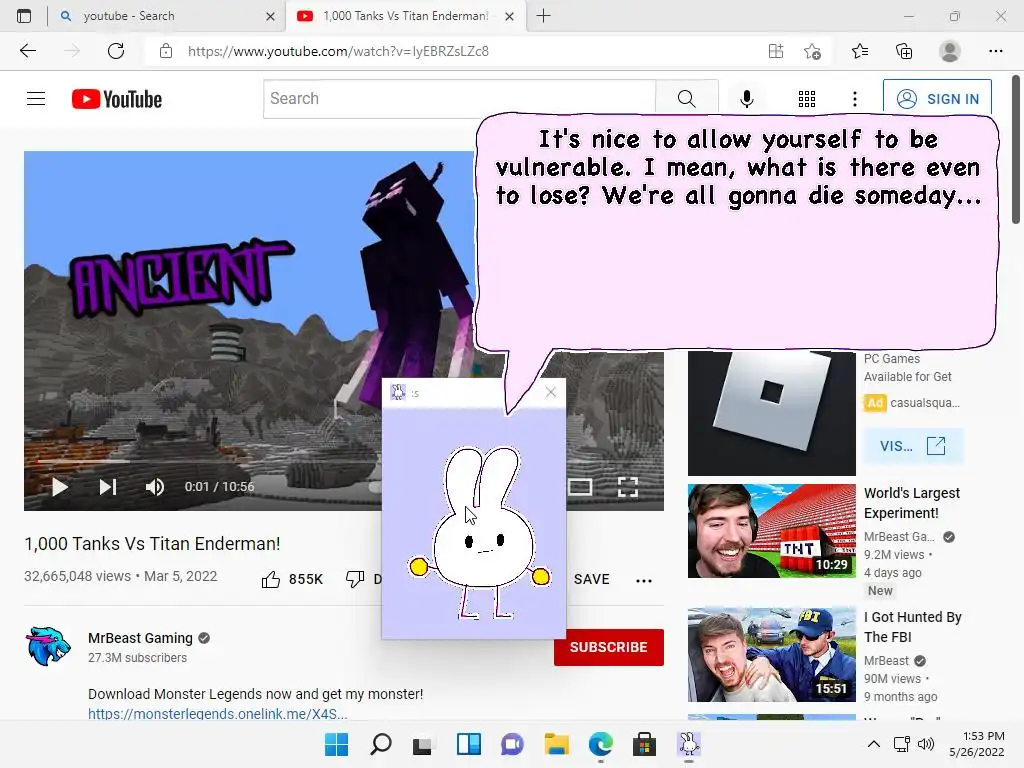Open the browser profile avatar
Viewport: 1024px width, 768px height.
click(950, 51)
